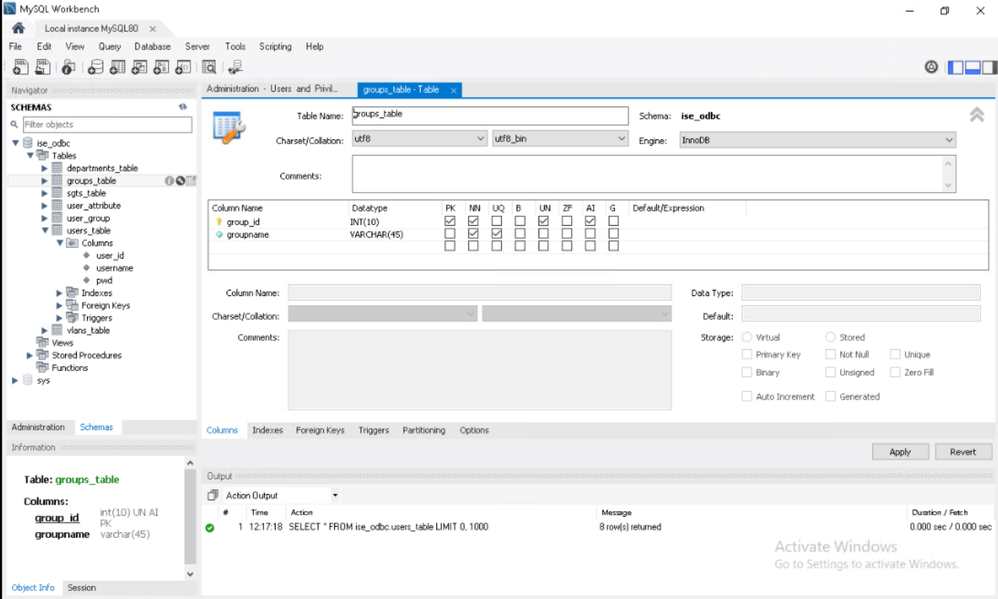
Task: Click scroll down arrow in Information panel
Action: (x=190, y=574)
